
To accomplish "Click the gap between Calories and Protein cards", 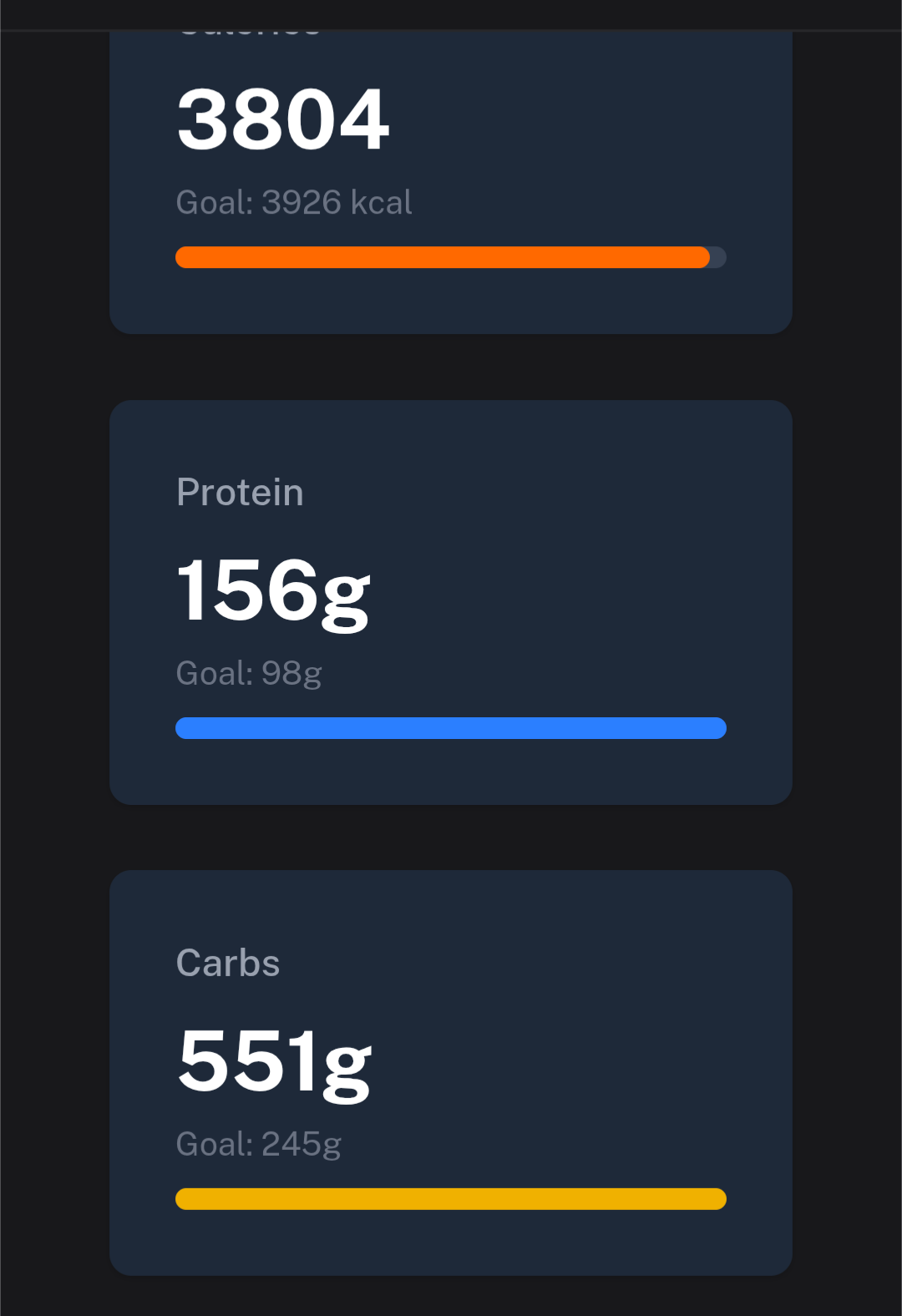I will [x=451, y=367].
